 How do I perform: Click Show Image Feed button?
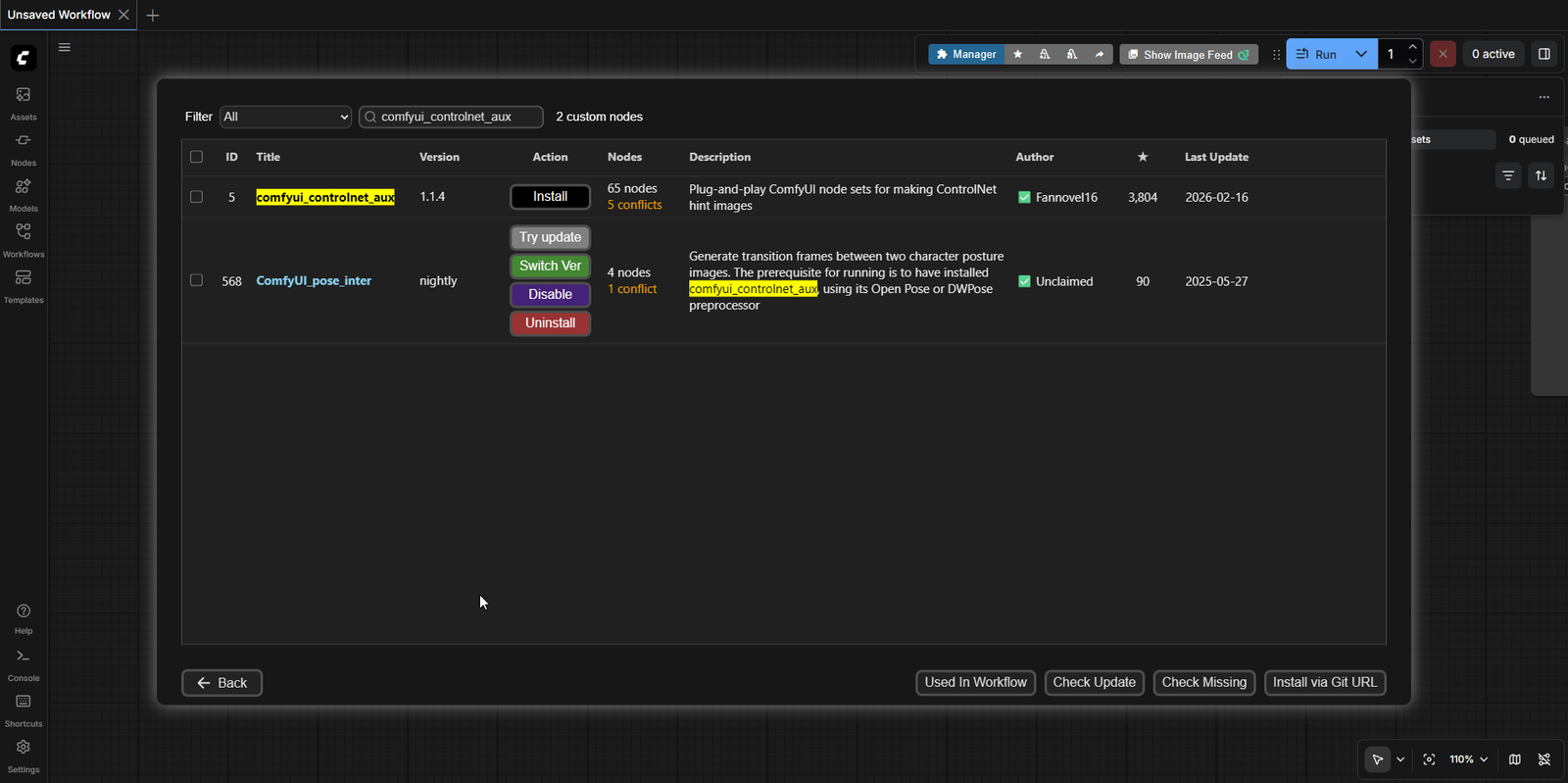1189,55
